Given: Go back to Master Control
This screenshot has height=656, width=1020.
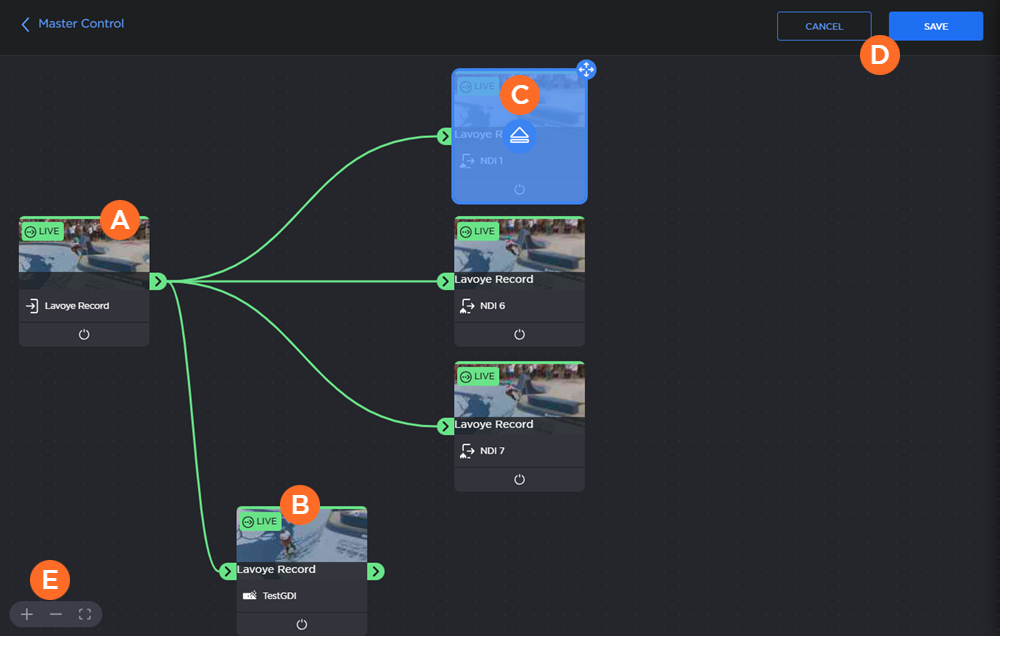Looking at the screenshot, I should point(72,23).
